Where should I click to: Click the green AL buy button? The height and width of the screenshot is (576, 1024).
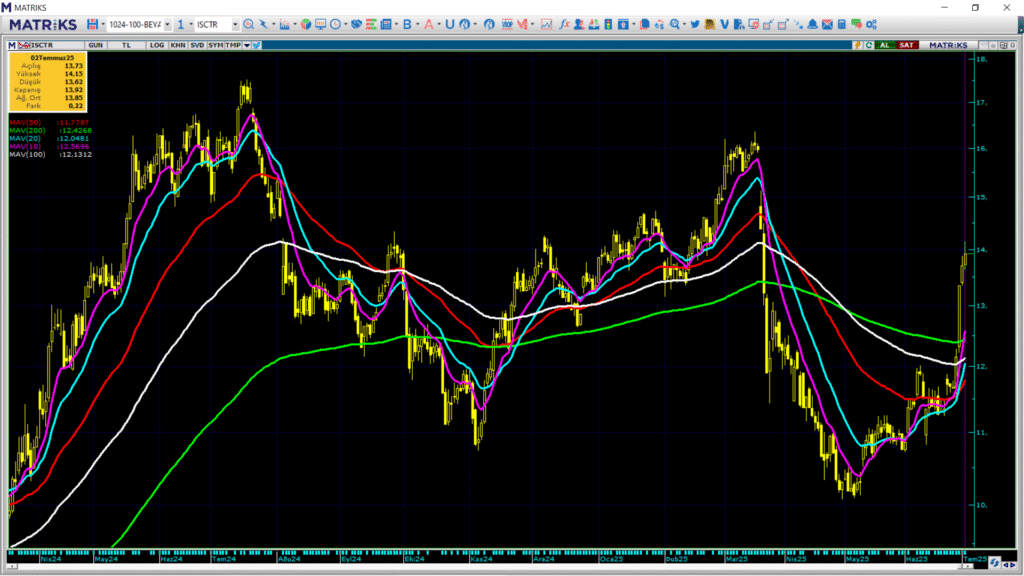885,45
